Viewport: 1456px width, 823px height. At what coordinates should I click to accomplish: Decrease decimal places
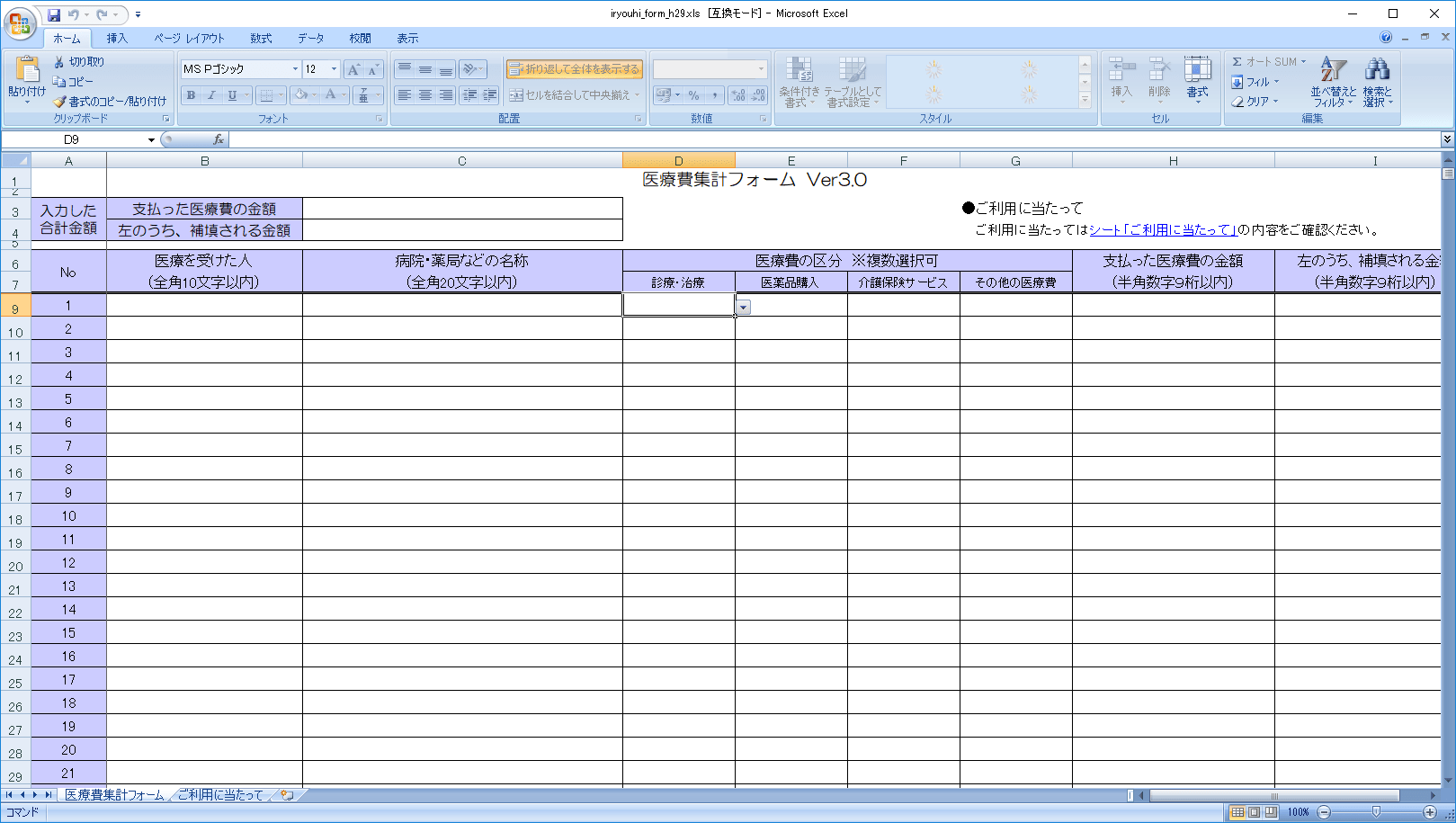(758, 95)
